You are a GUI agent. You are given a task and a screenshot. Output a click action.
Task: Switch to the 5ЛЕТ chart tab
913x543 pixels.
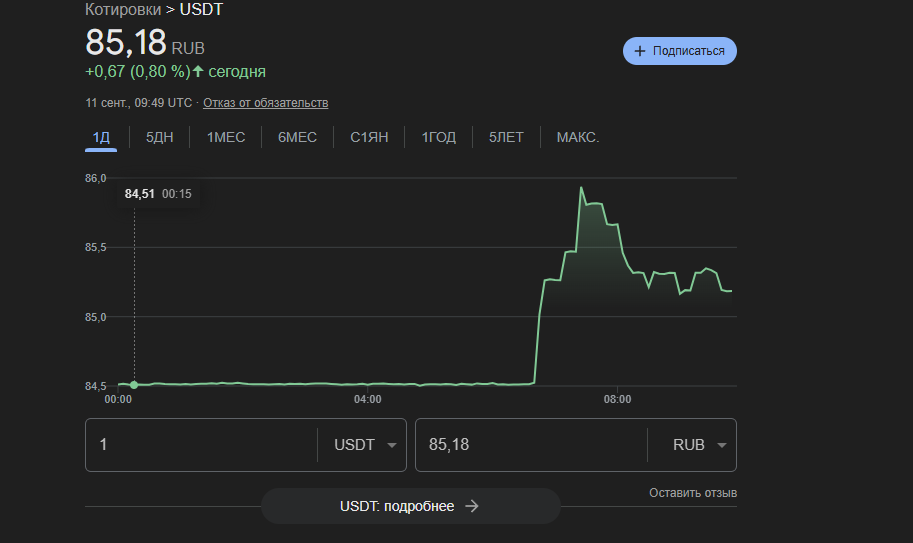[x=506, y=137]
